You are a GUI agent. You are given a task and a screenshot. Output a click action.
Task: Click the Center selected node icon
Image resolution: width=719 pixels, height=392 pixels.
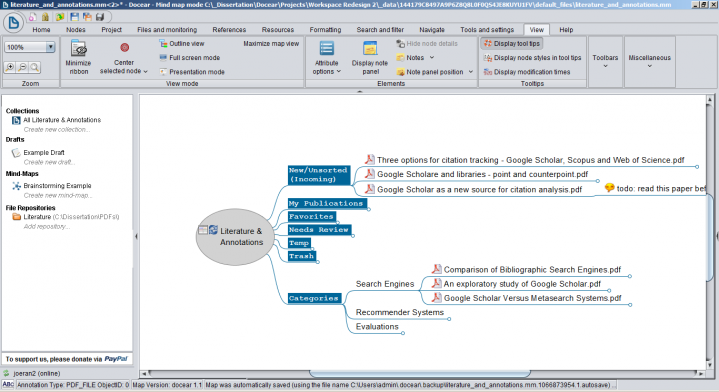tap(124, 48)
